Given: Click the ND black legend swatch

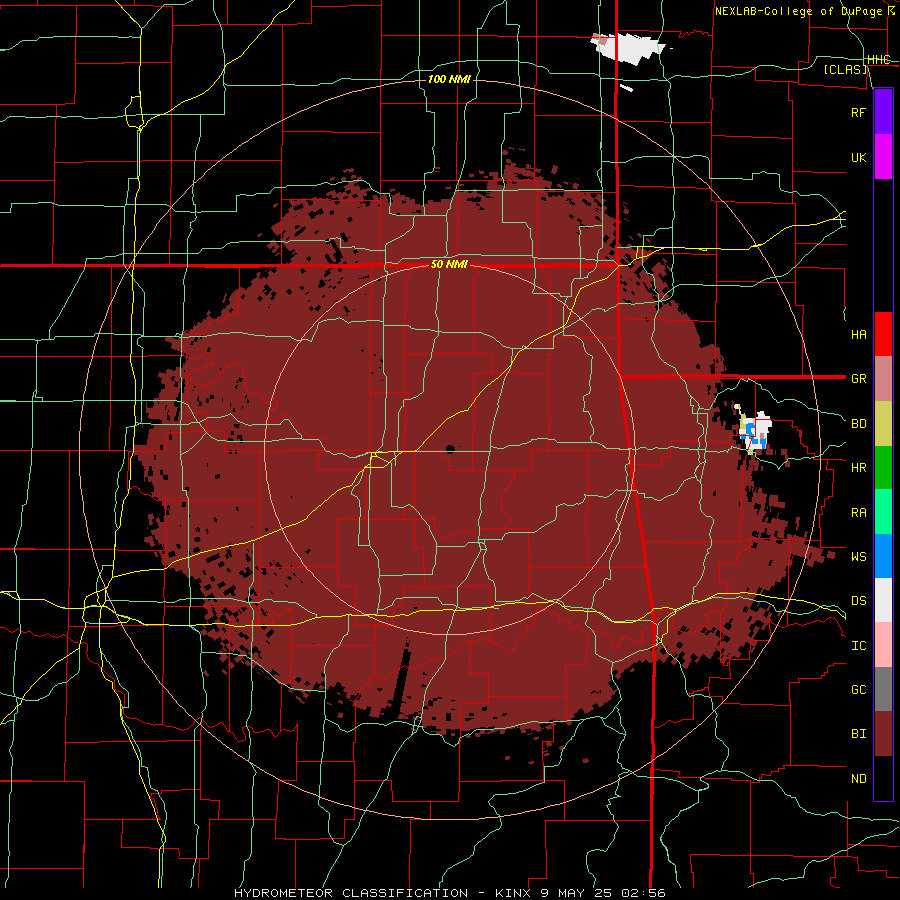Looking at the screenshot, I should tap(883, 778).
